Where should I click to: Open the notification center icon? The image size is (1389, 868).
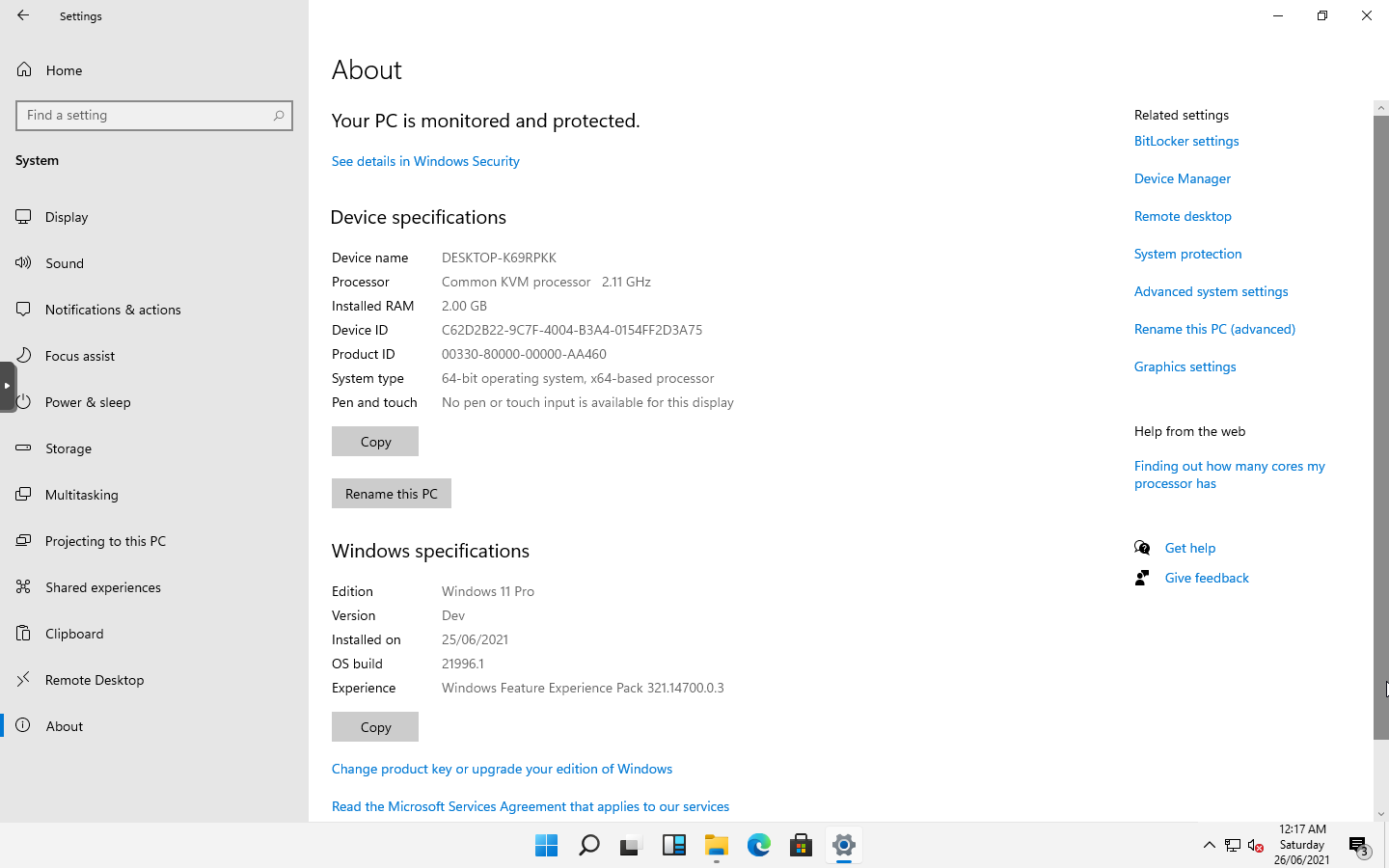tap(1359, 848)
